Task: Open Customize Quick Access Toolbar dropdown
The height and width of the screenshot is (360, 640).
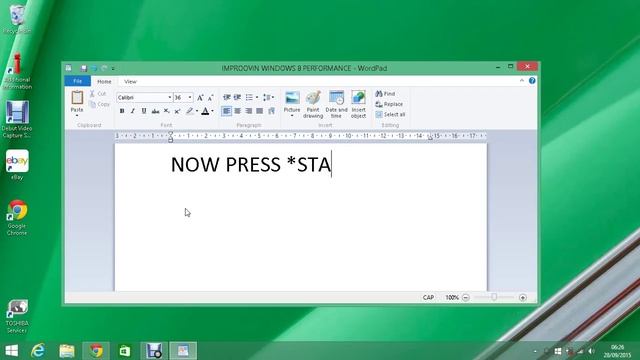Action: pyautogui.click(x=113, y=69)
